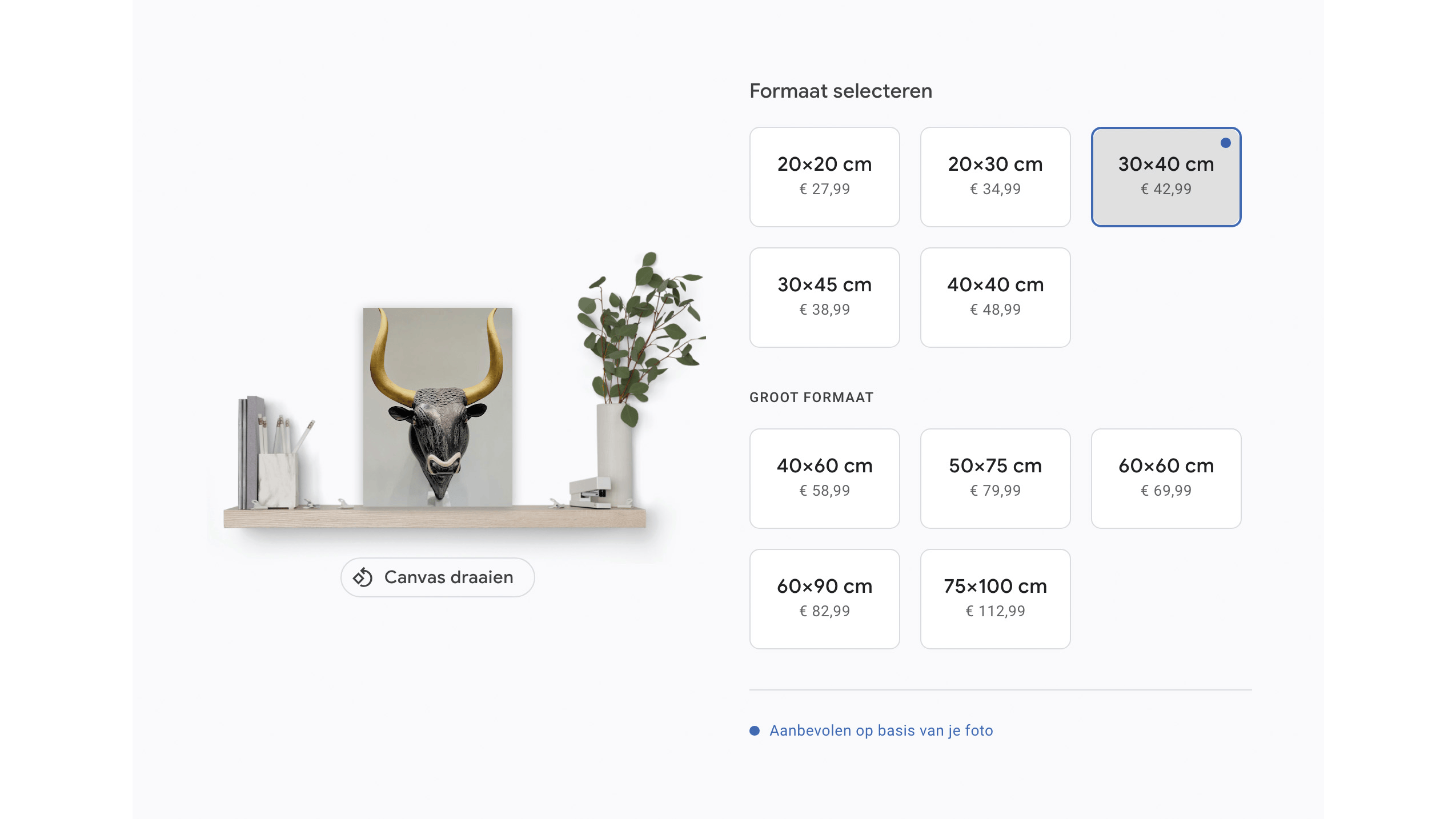Click the rotate icon in Canvas draaien
The width and height of the screenshot is (1456, 819).
[363, 577]
